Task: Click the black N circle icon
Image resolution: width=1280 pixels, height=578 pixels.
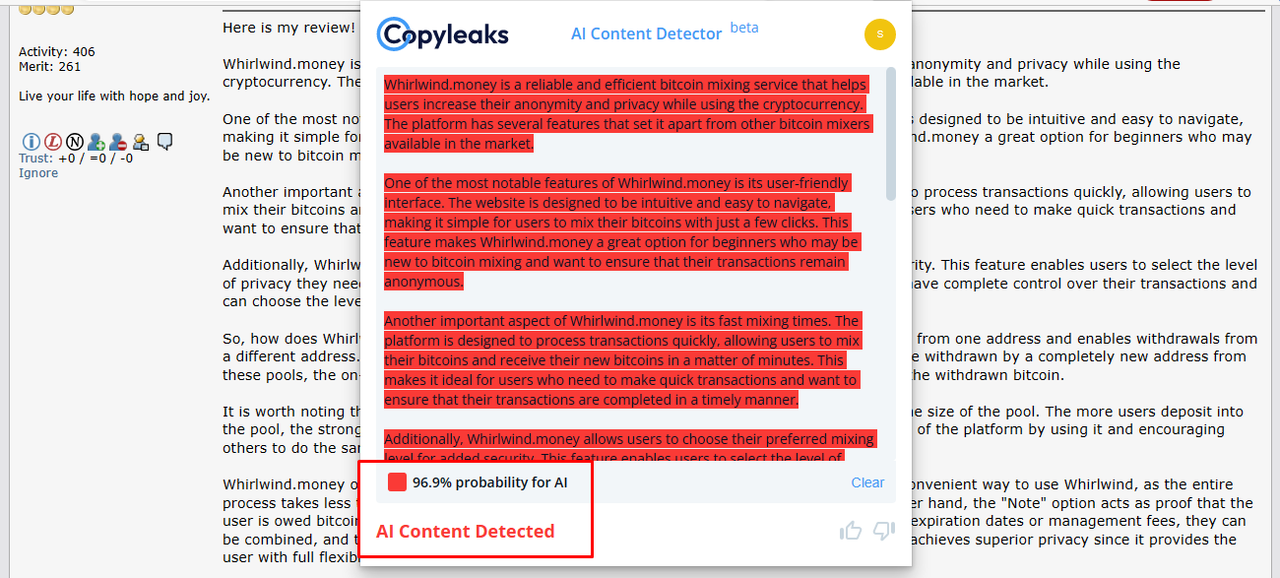Action: point(74,142)
